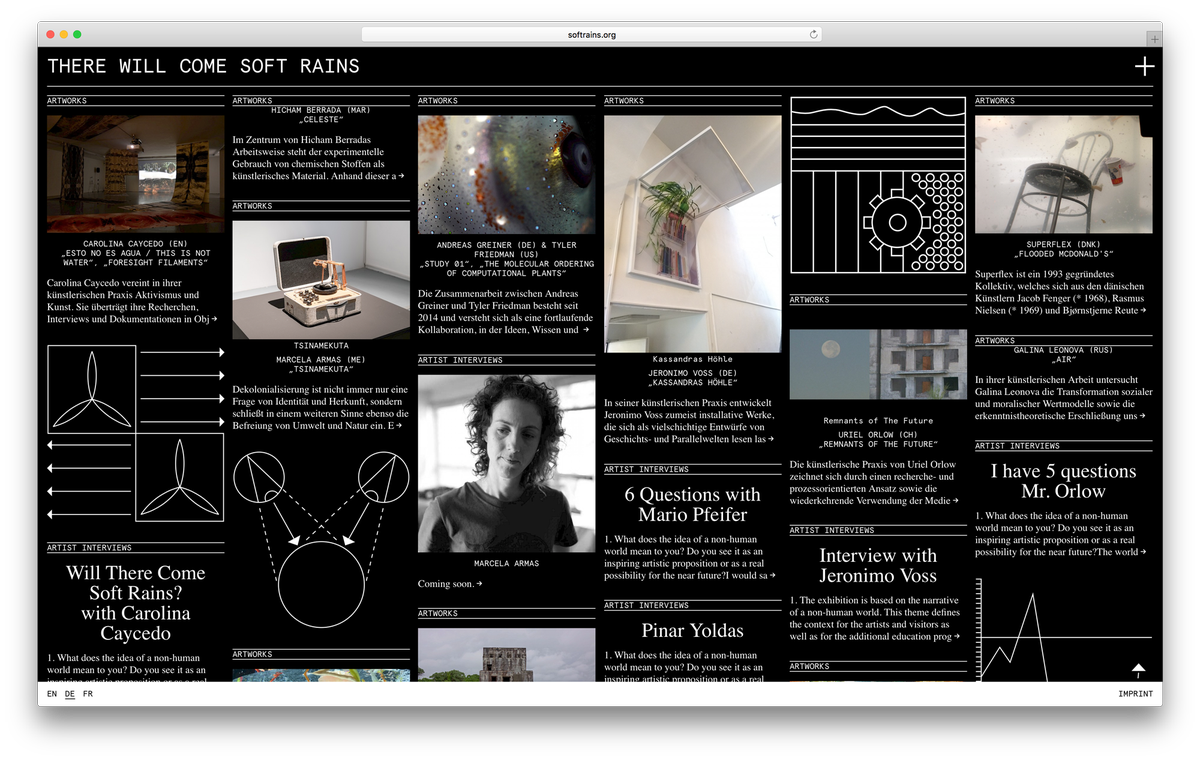
Task: Open Carolina Caycedo installation photo
Action: coord(136,174)
